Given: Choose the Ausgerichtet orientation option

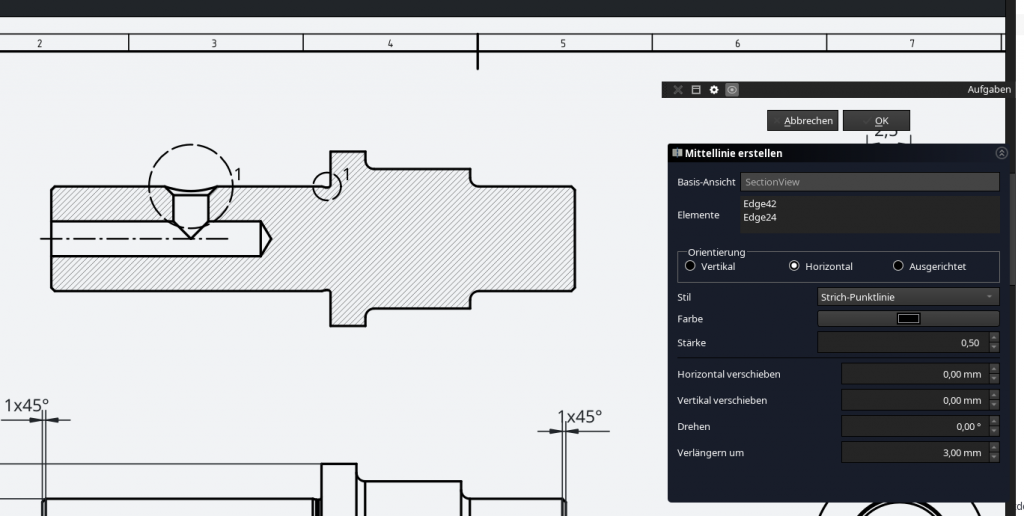Looking at the screenshot, I should click(x=898, y=266).
